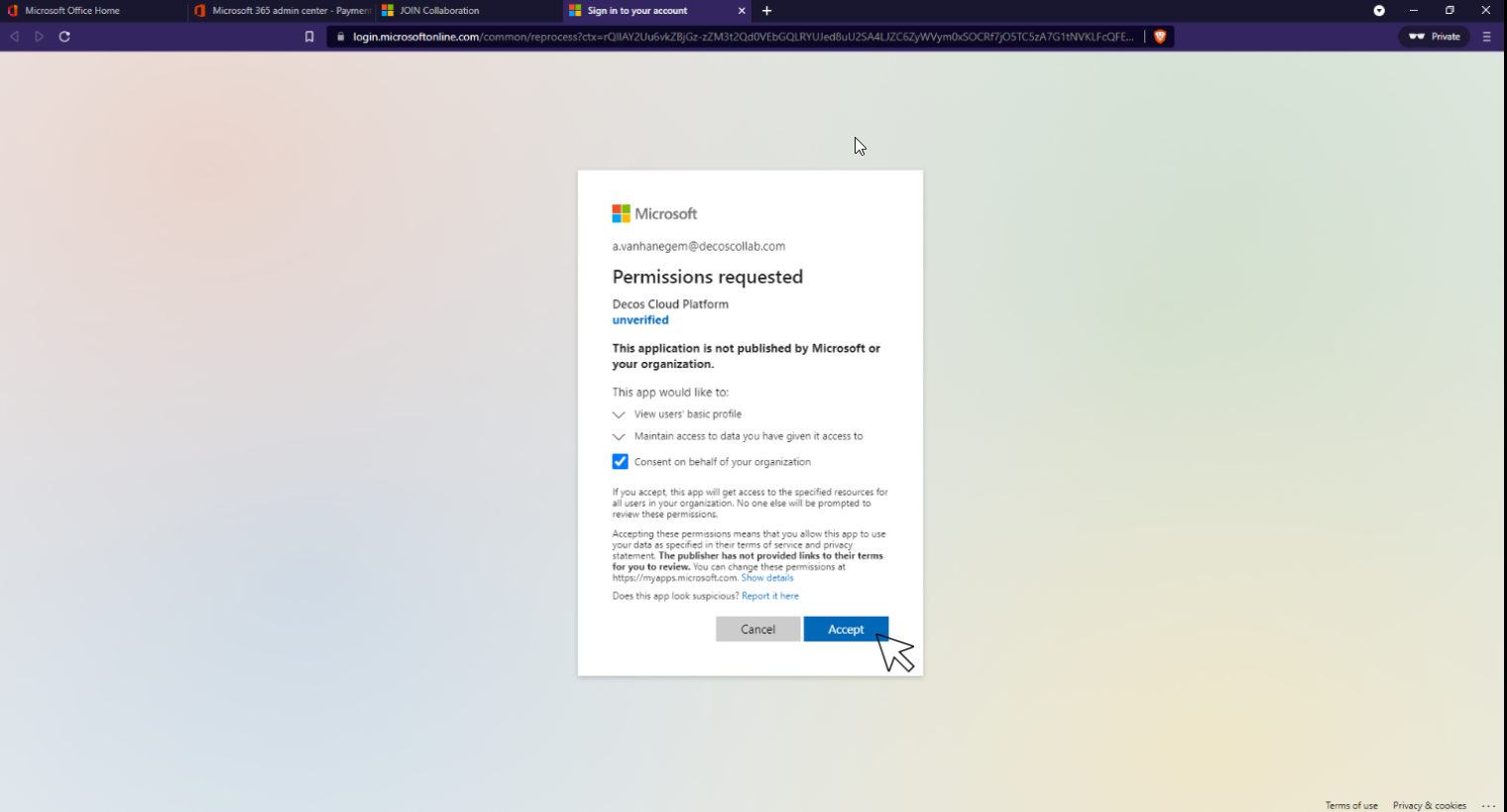Click the Private window indicator

[x=1434, y=37]
